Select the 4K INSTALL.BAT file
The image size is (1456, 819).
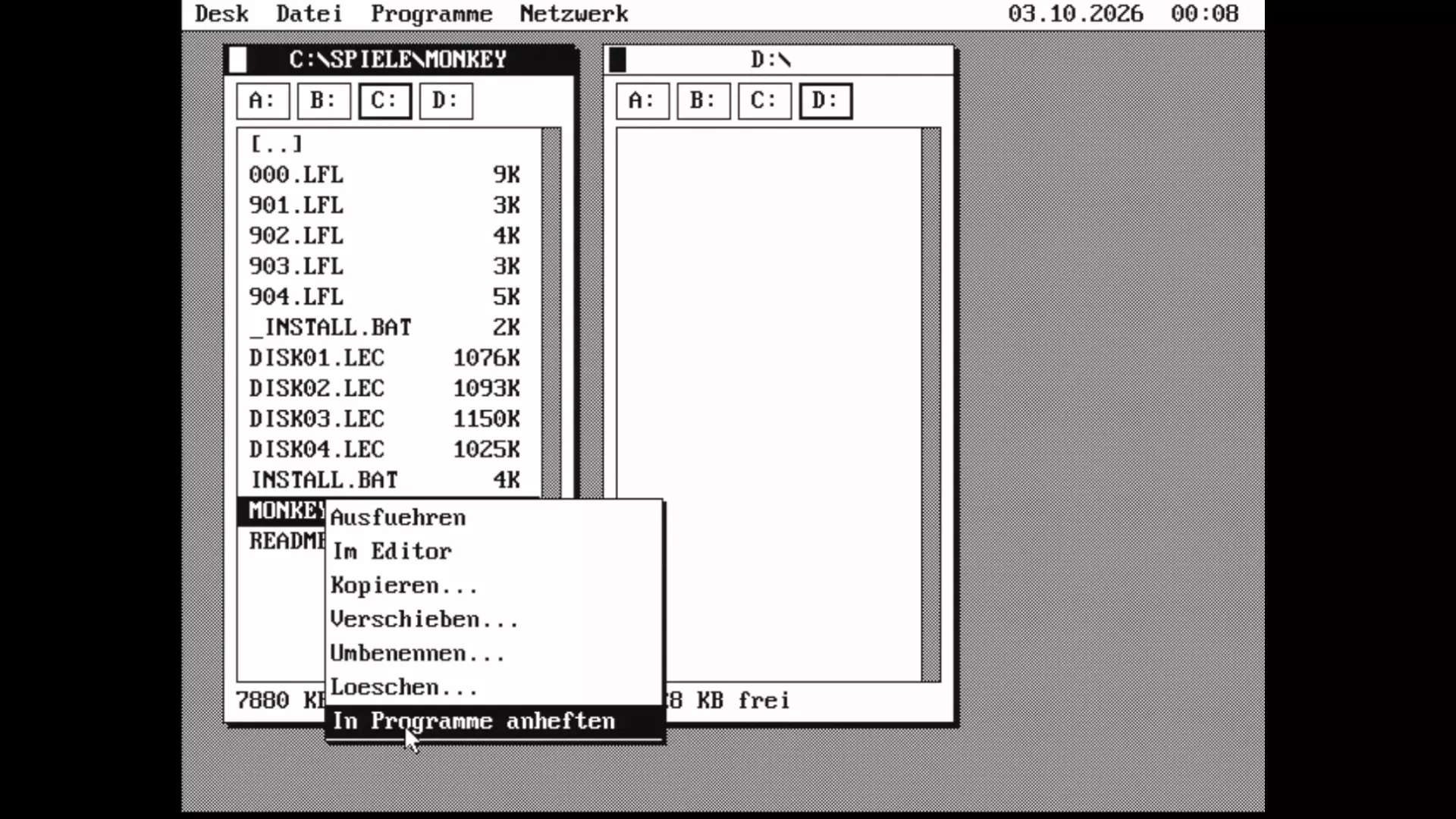(389, 480)
